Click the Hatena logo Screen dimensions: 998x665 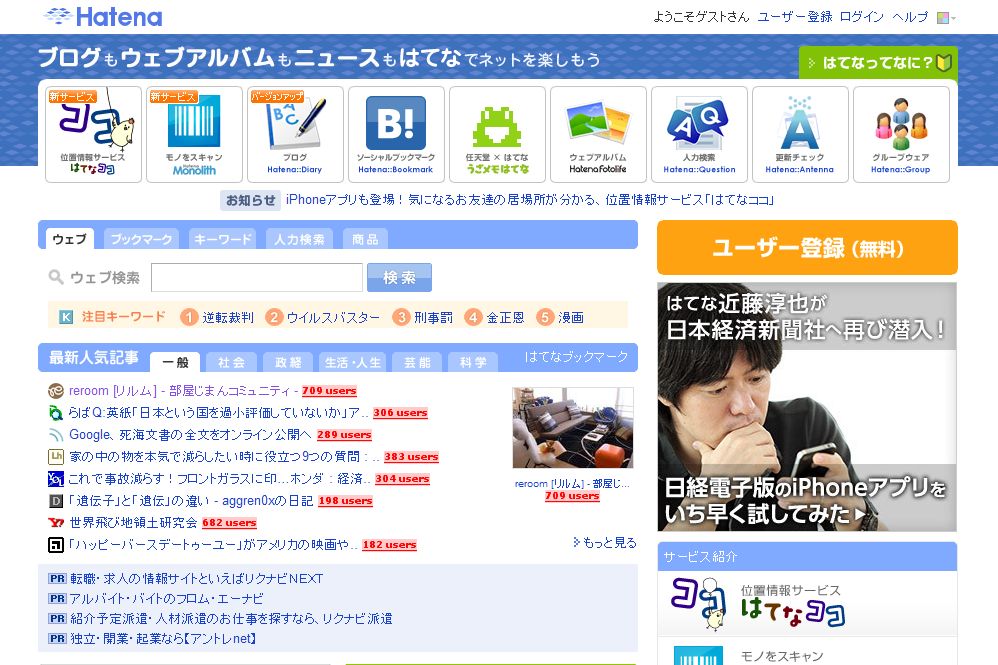tap(102, 17)
